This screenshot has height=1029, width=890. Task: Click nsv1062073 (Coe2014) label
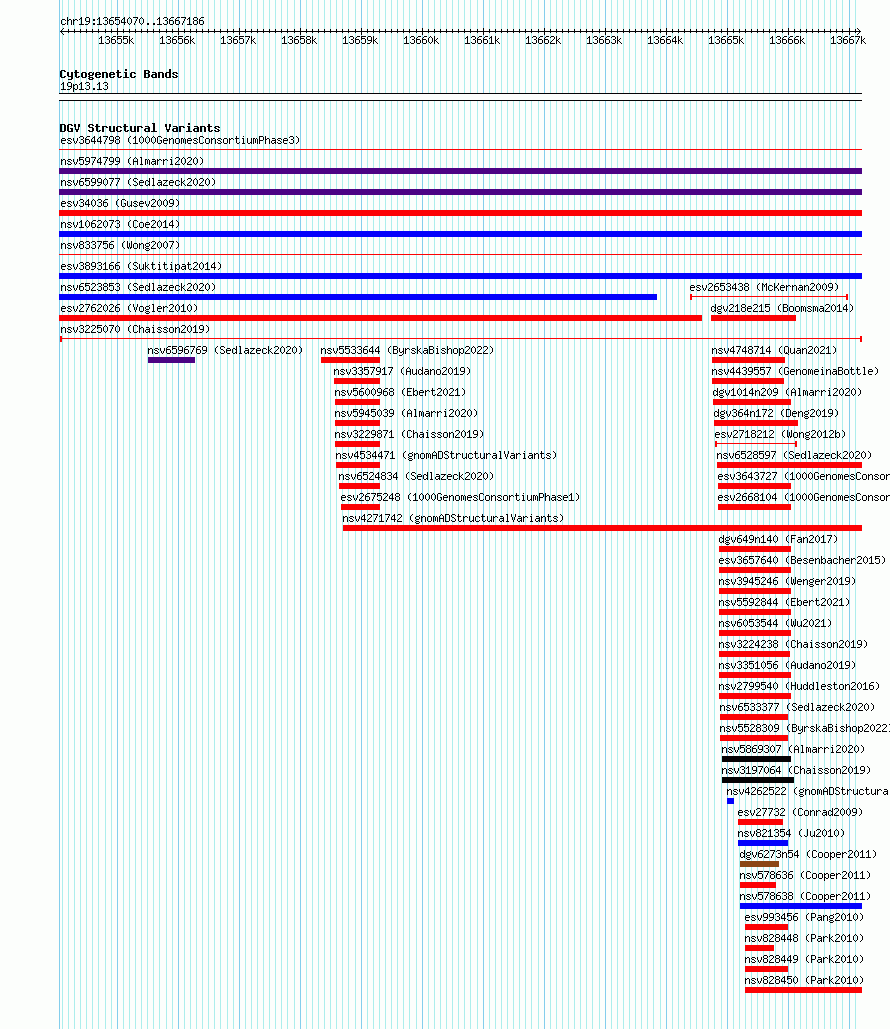click(120, 224)
